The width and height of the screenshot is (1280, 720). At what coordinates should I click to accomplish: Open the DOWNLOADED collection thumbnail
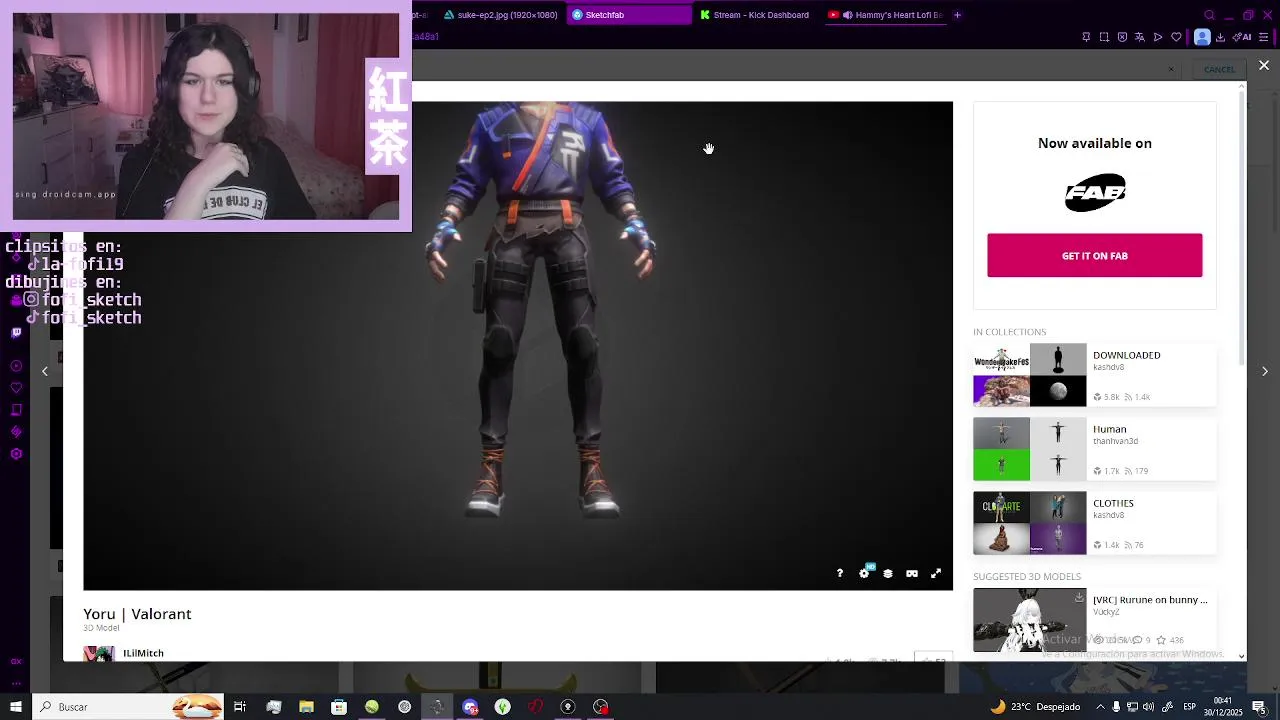(1030, 375)
